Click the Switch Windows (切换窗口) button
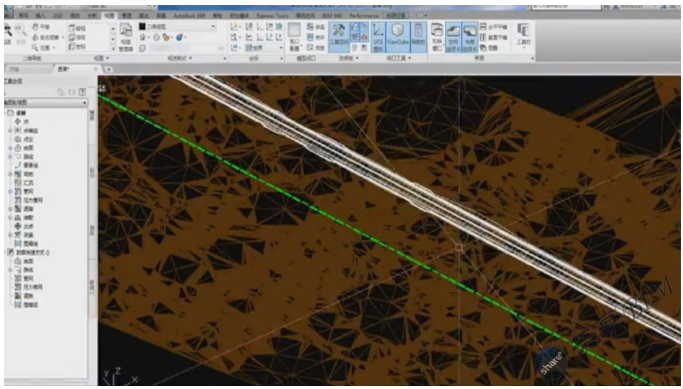683x389 pixels. 437,38
